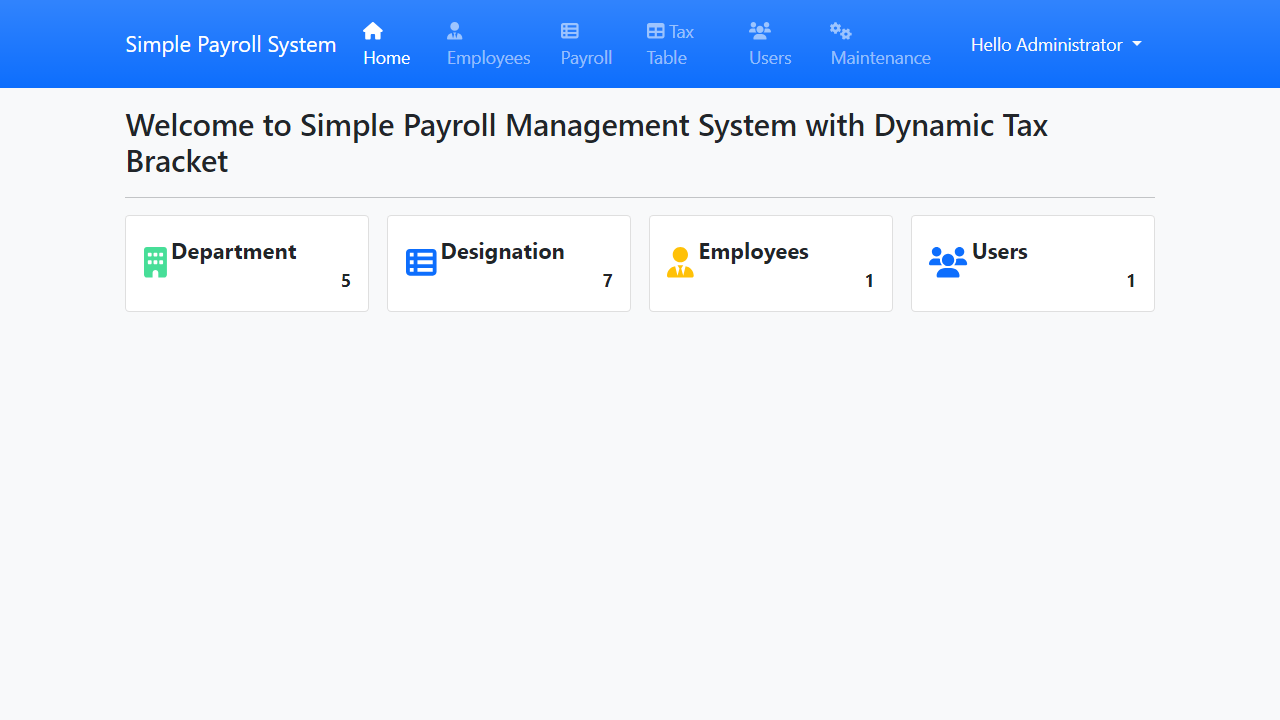Go to the Home menu label

pos(387,58)
